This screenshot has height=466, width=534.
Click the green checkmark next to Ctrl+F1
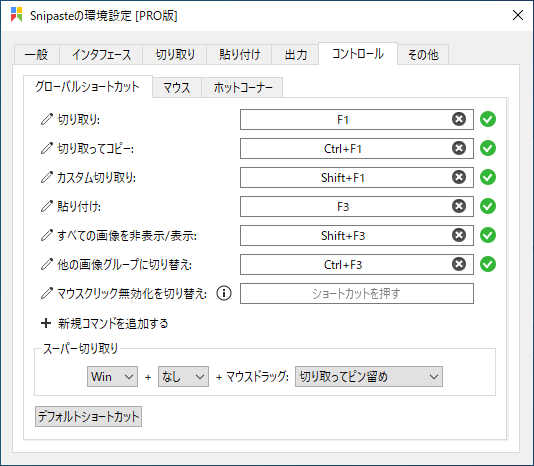(488, 148)
